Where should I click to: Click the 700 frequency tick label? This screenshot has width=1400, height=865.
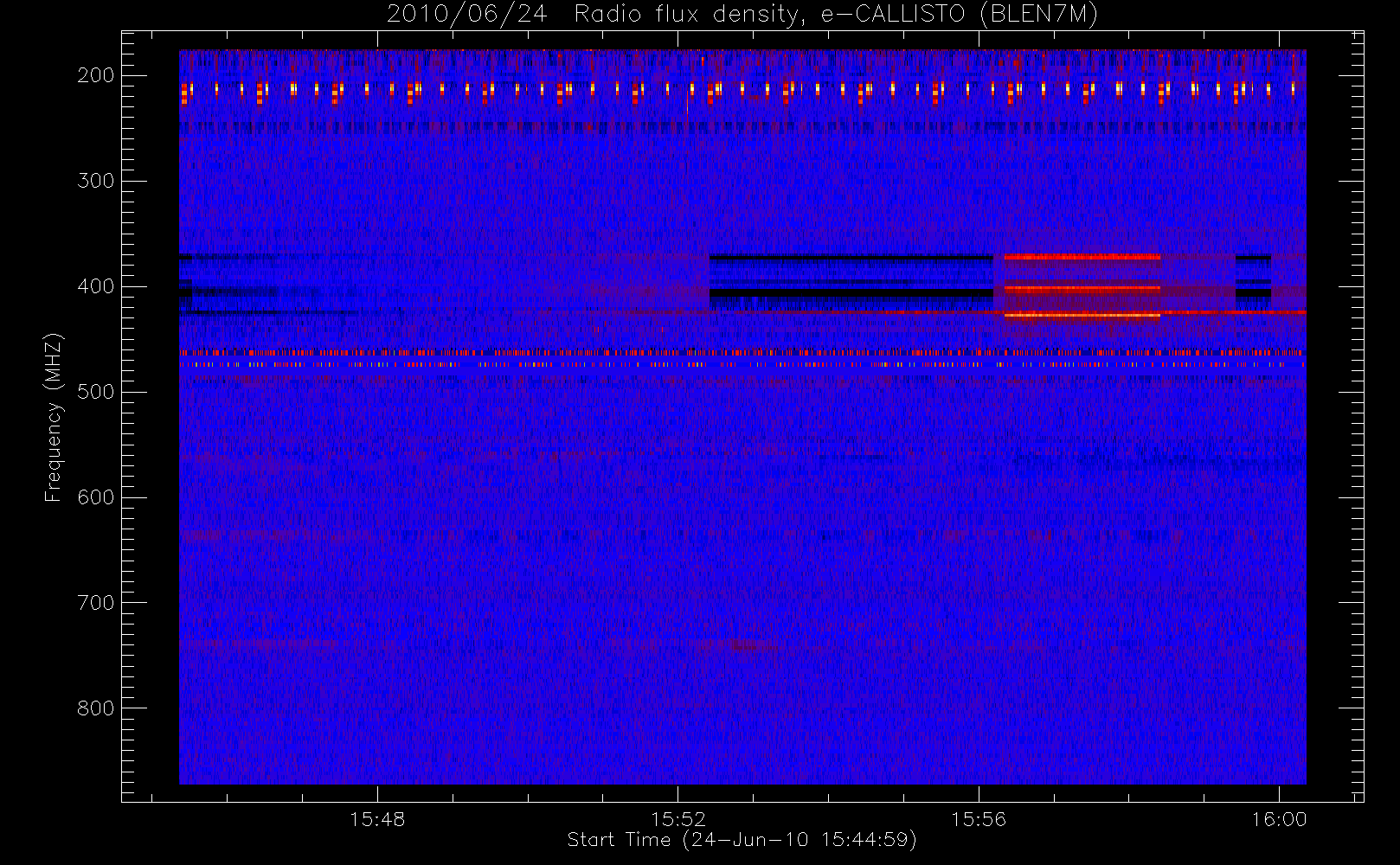tap(96, 603)
